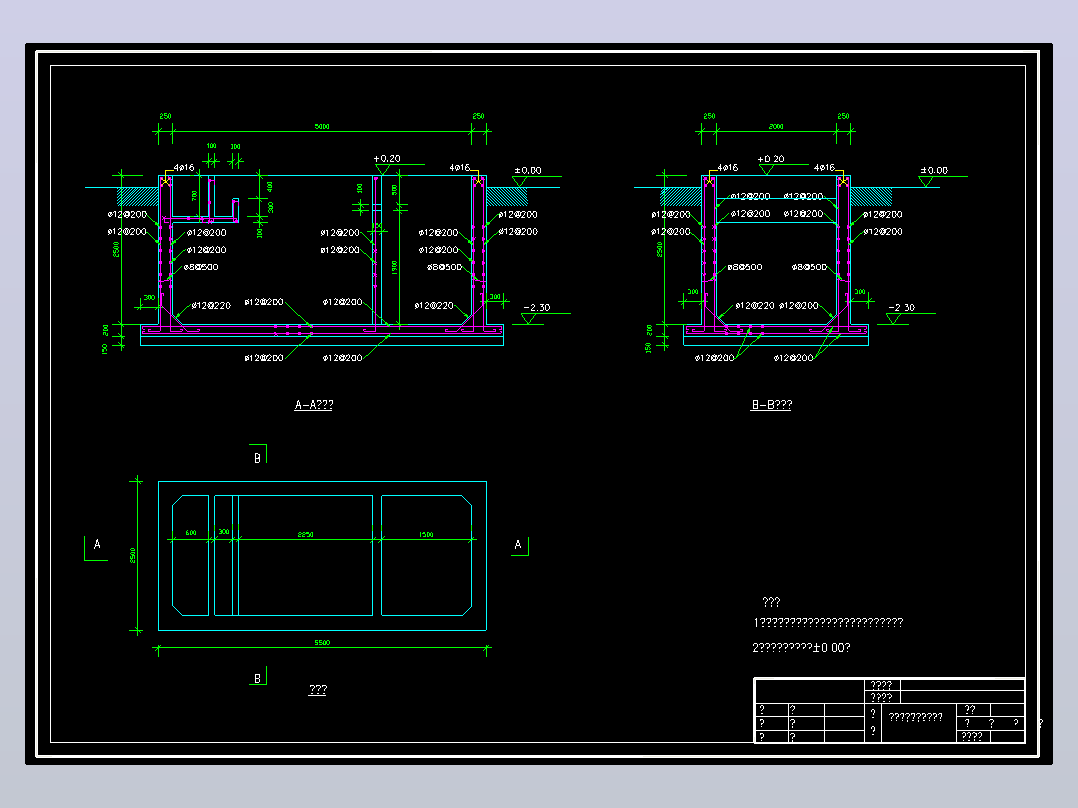Click the ±0.00 ground level label in A-A section
This screenshot has height=808, width=1078.
point(528,171)
